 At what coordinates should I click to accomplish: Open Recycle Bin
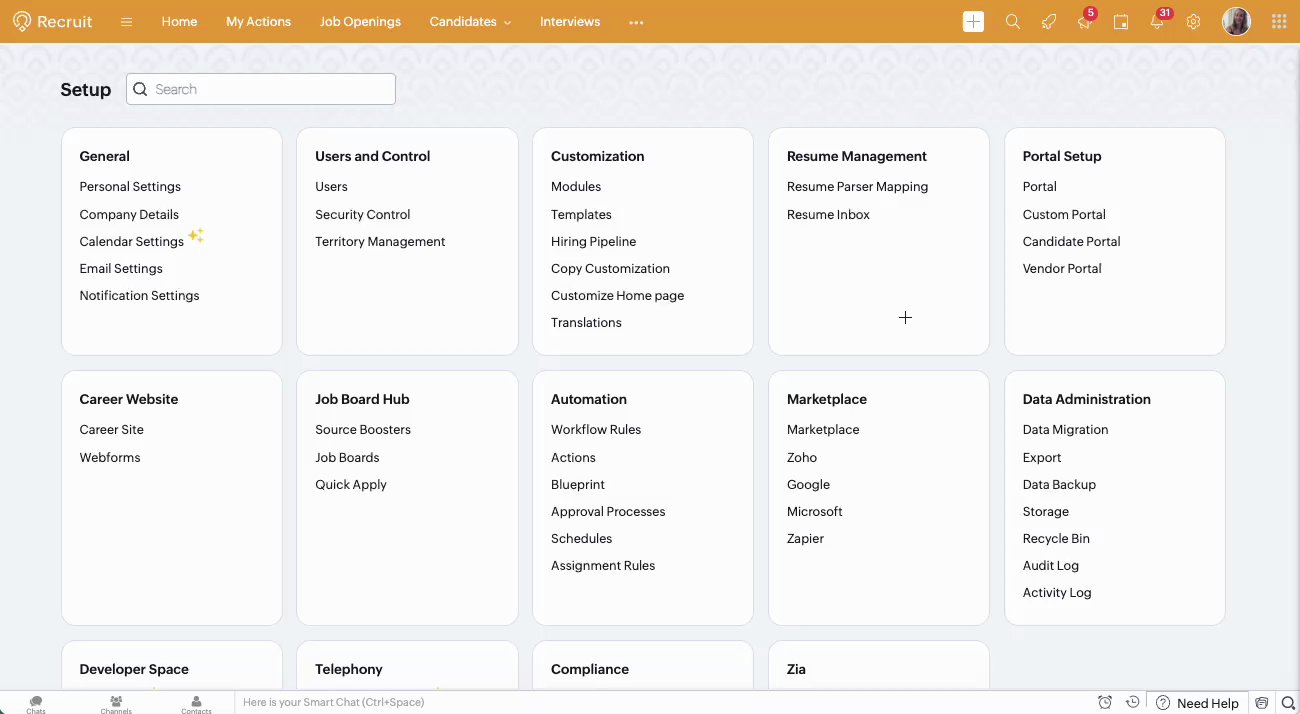pos(1056,539)
